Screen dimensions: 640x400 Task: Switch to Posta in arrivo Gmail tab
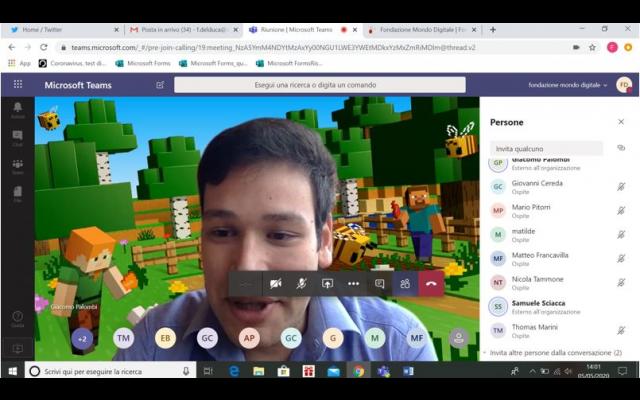click(x=182, y=30)
